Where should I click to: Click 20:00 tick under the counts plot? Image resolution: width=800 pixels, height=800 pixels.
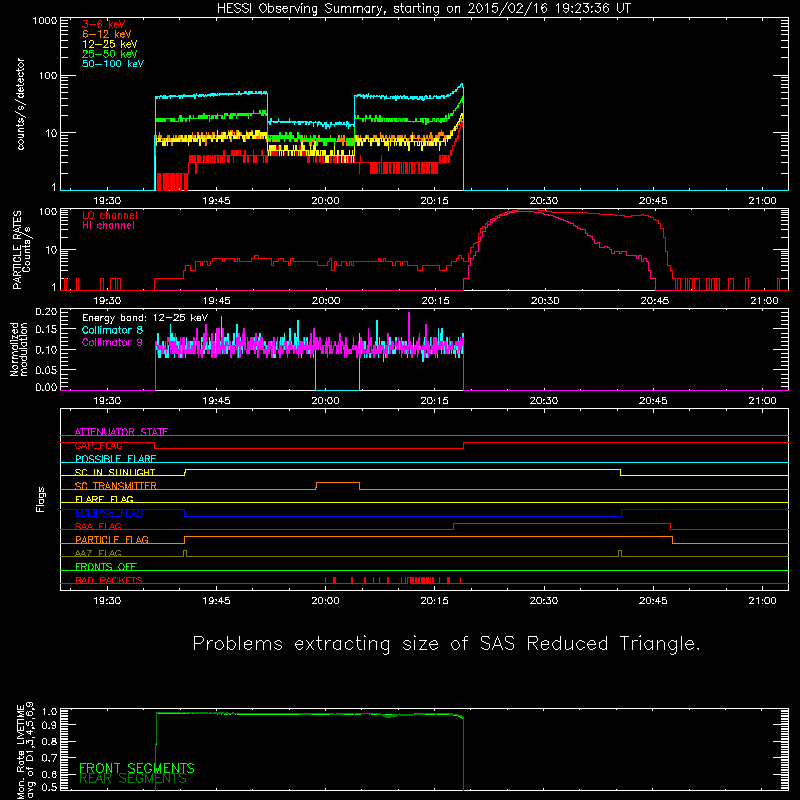pos(326,201)
